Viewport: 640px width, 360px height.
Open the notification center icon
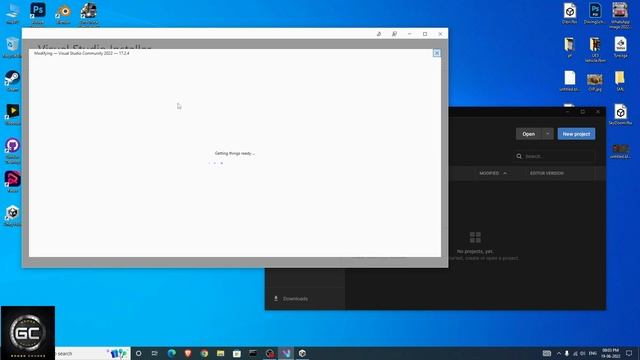(x=629, y=353)
